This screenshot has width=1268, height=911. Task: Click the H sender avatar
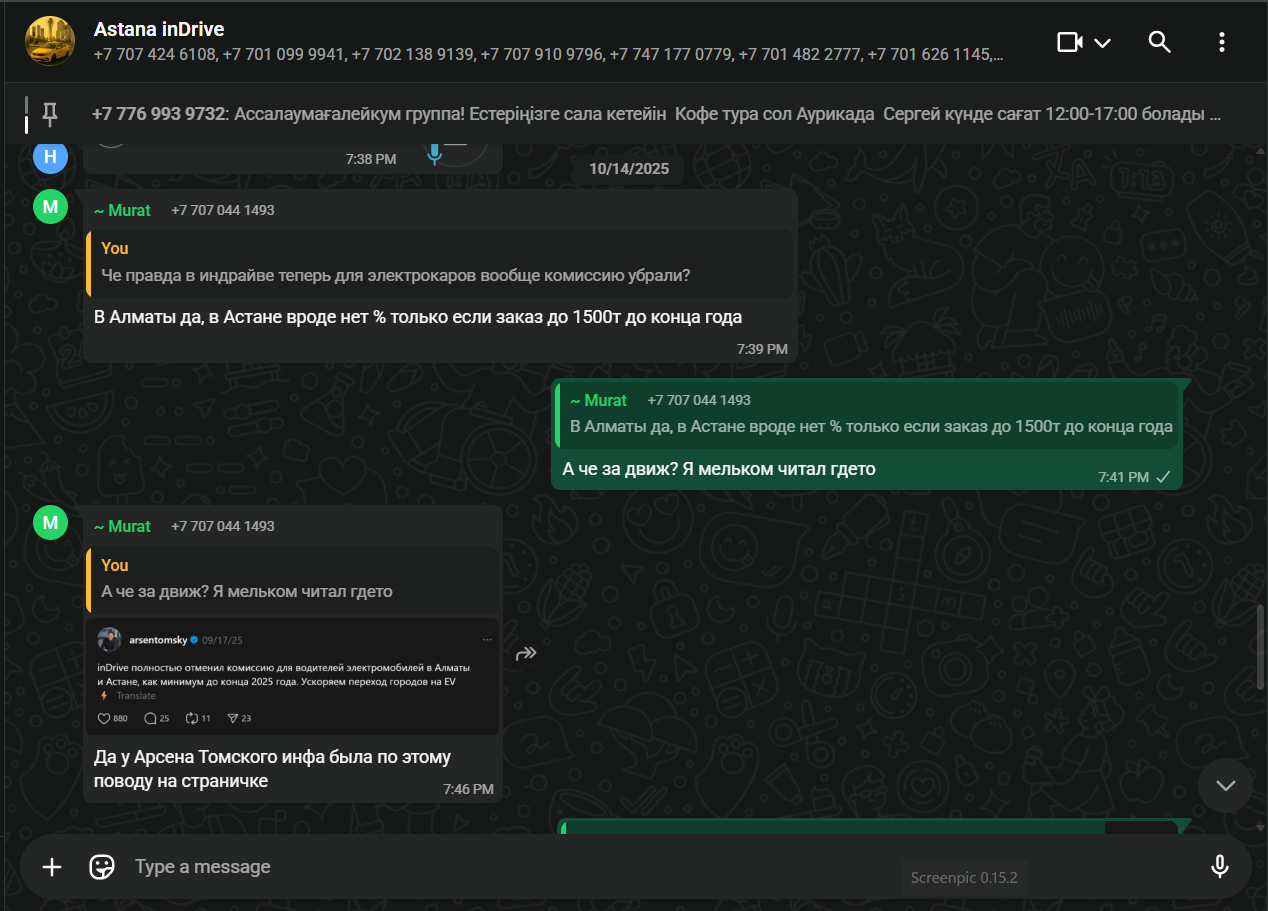[x=50, y=156]
